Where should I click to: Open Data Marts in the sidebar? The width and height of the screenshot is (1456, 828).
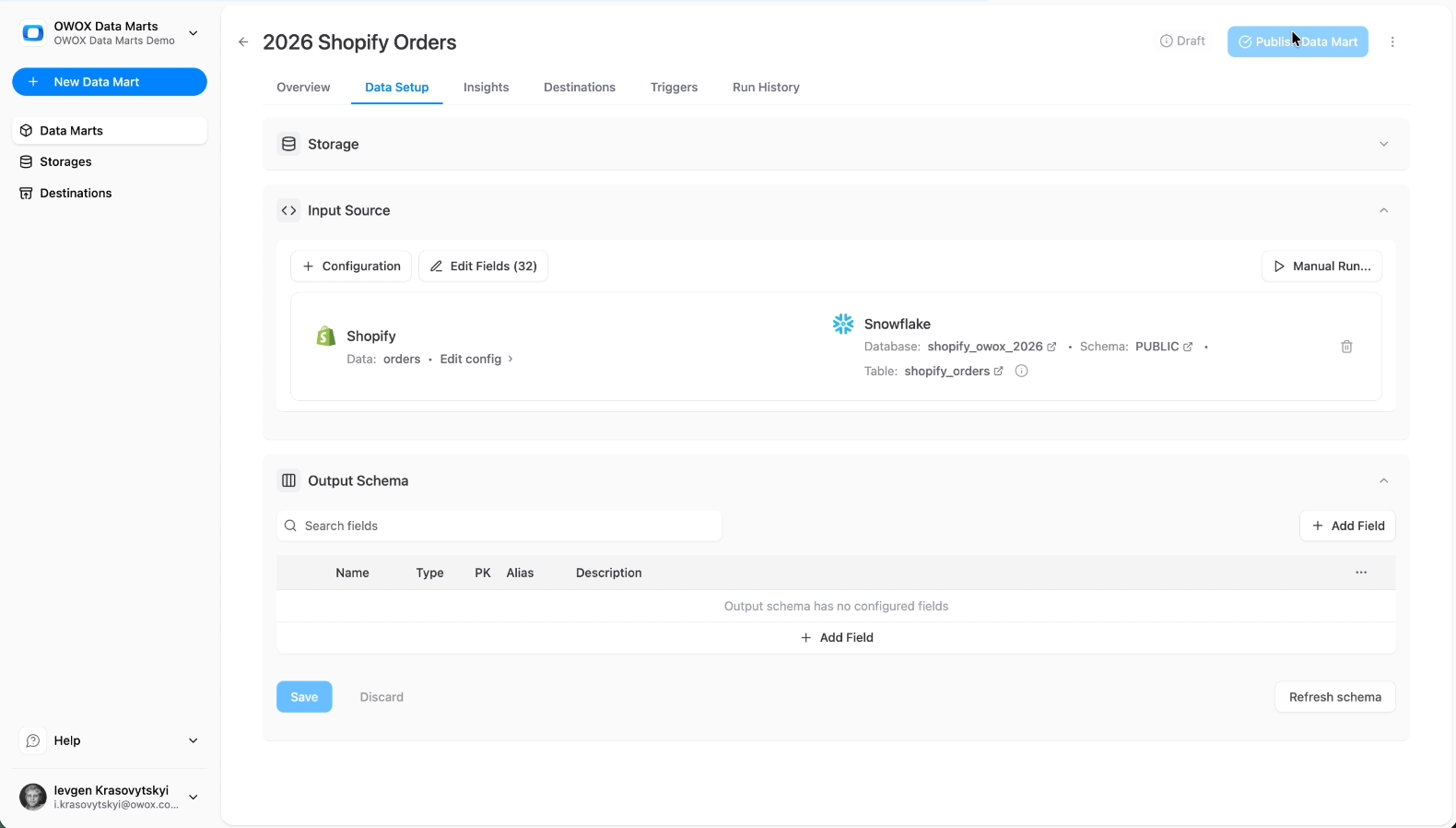110,131
